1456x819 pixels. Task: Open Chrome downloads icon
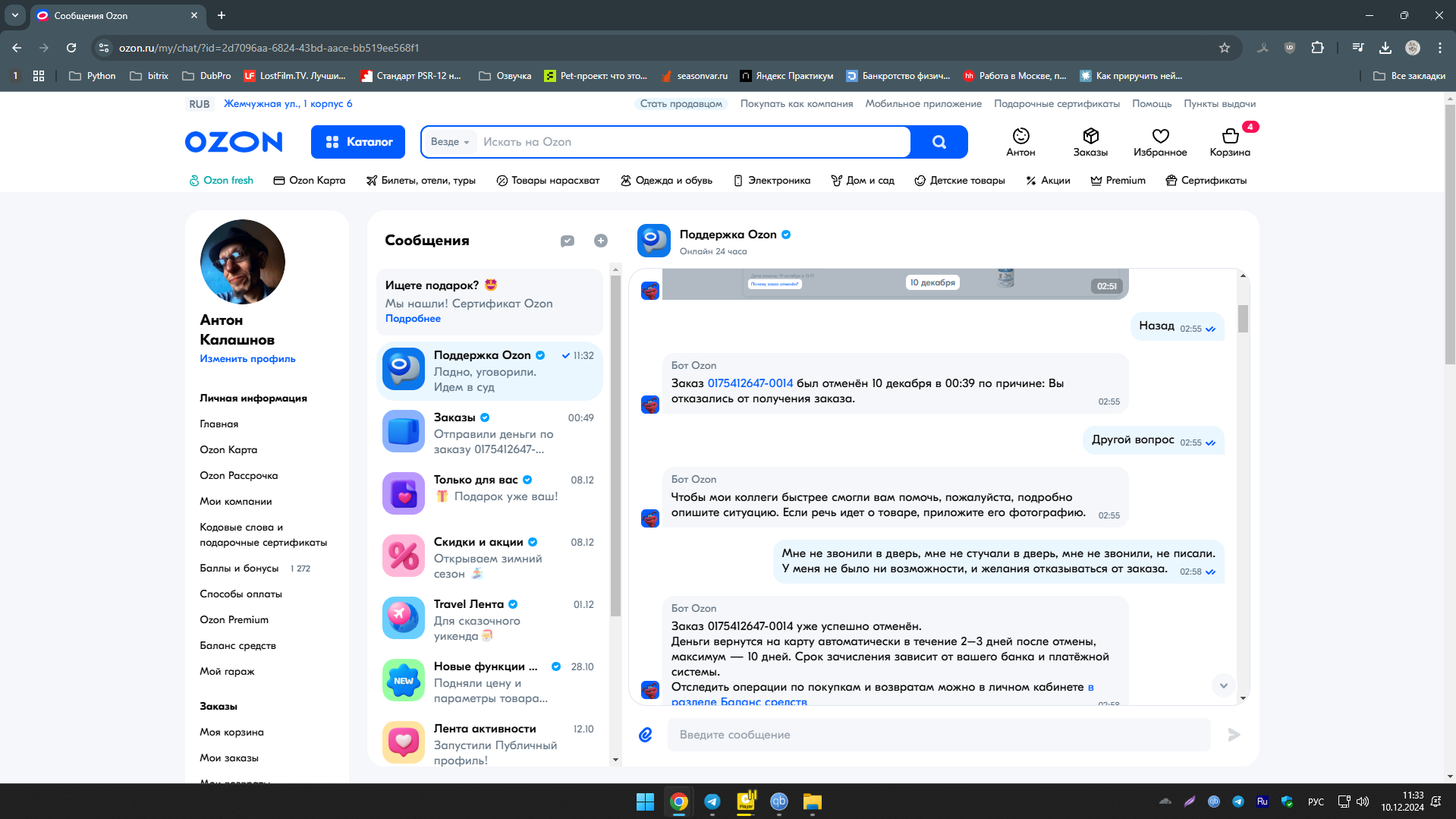click(x=1385, y=48)
